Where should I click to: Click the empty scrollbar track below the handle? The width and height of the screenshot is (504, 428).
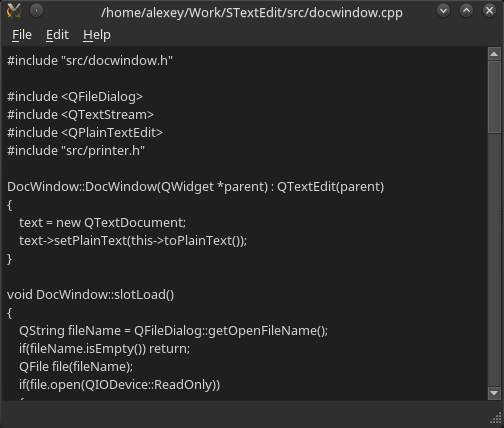coord(494,260)
